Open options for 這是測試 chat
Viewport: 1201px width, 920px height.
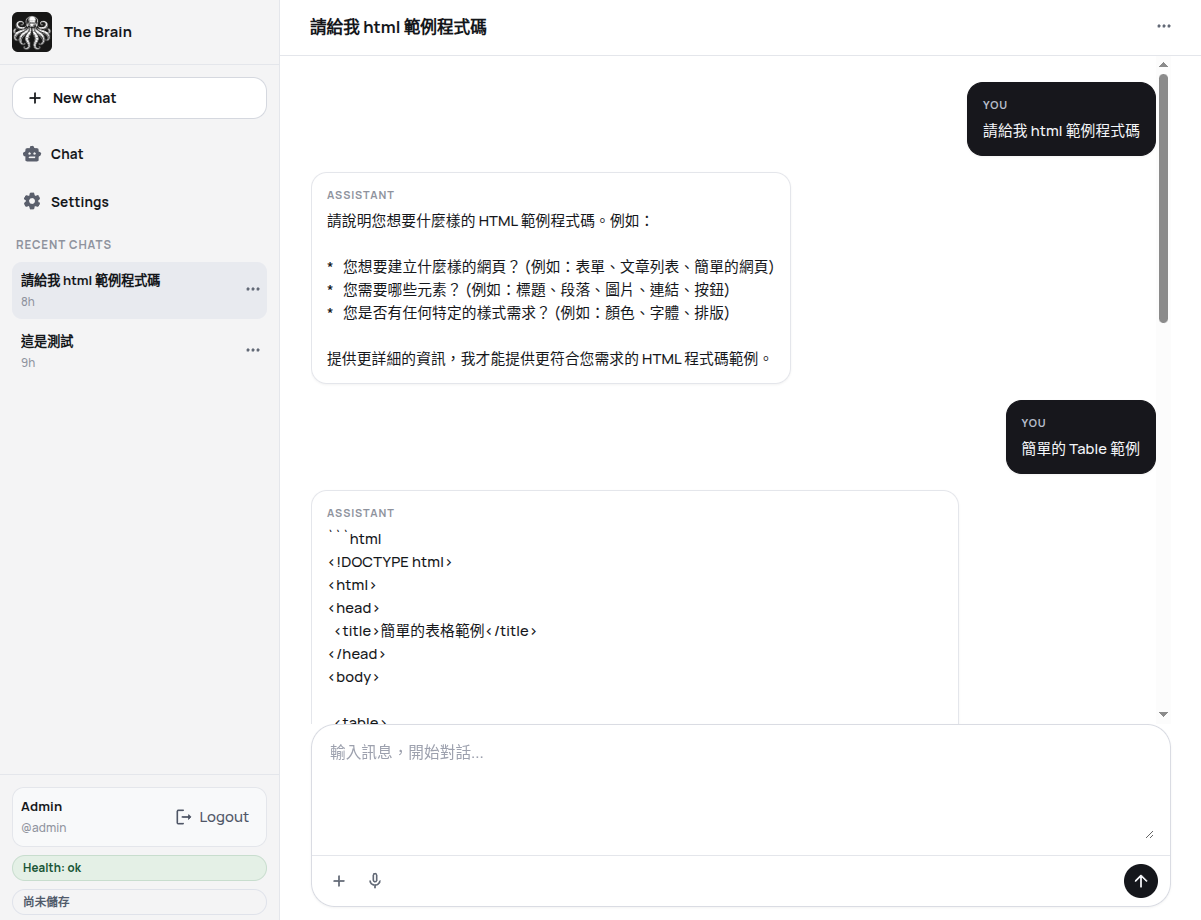point(253,350)
